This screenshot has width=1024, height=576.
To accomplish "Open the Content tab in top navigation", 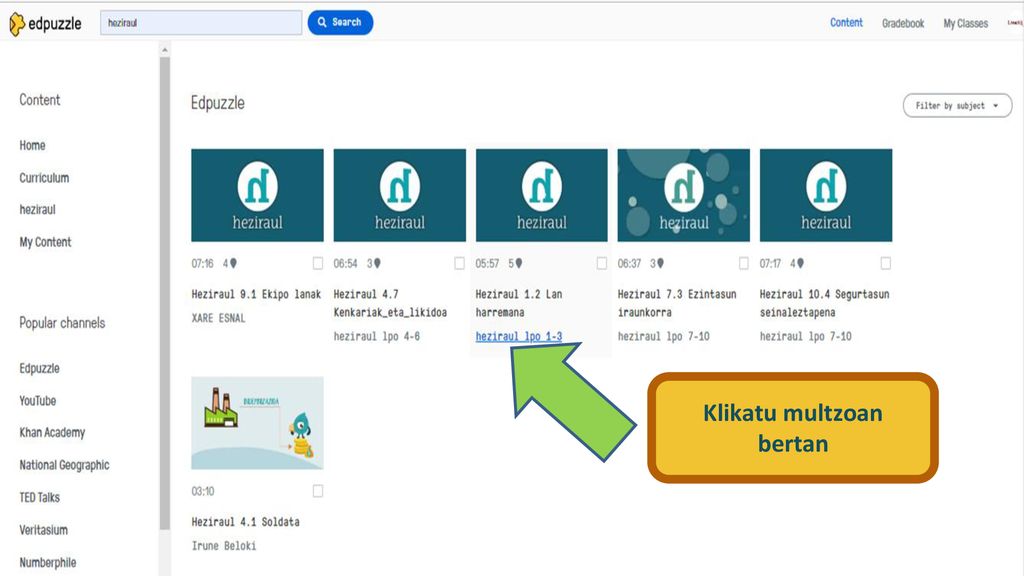I will [x=846, y=23].
